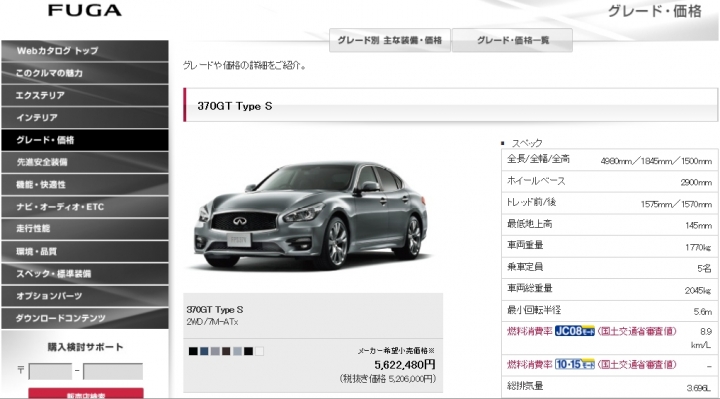Click the 車両総重量 spec label
This screenshot has width=720, height=399.
(x=529, y=288)
